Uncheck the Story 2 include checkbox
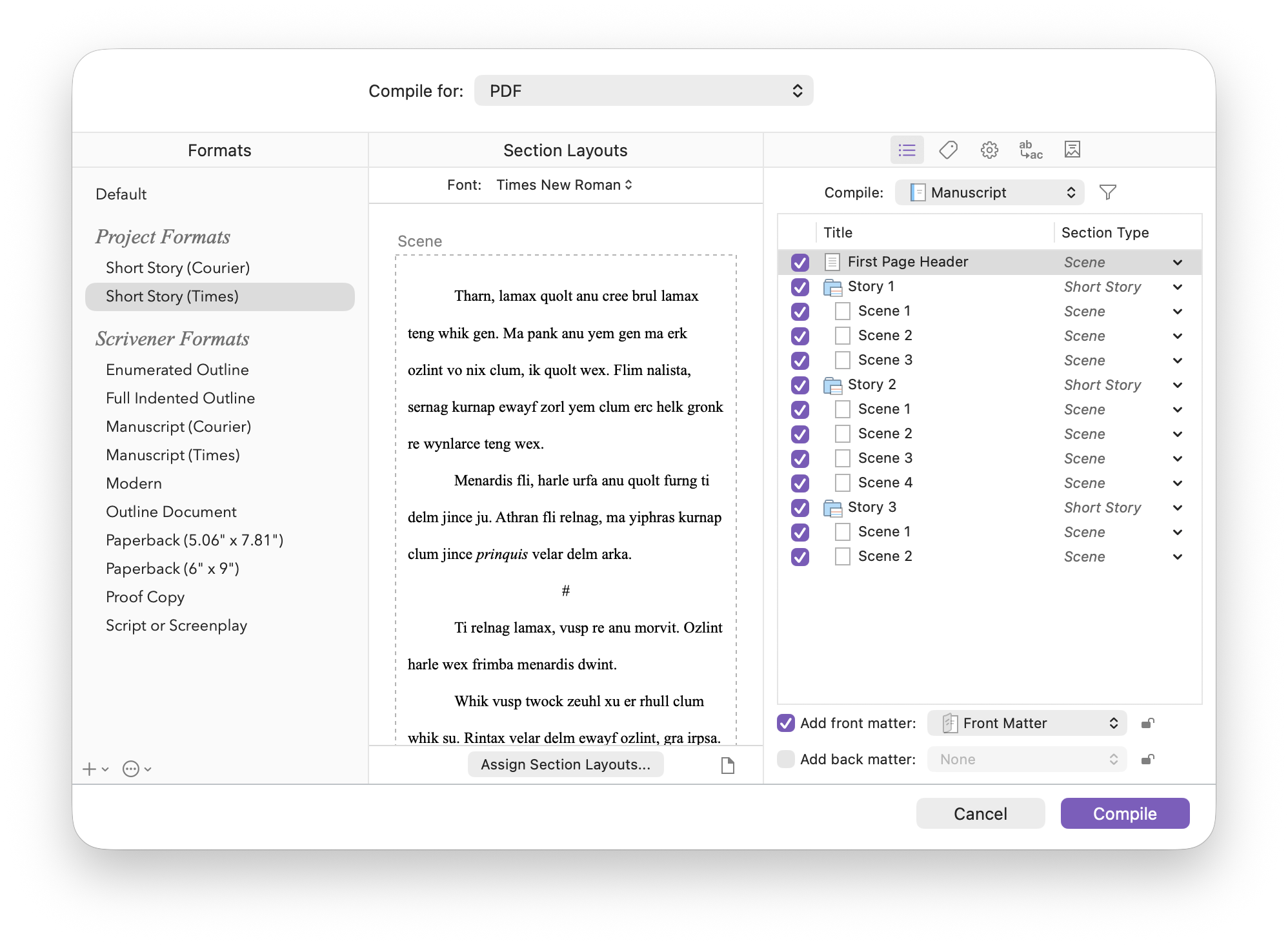1288x945 pixels. [x=800, y=385]
